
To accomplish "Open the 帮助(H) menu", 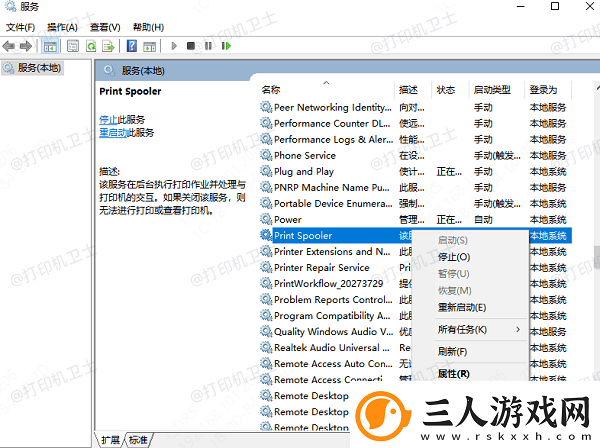I will (148, 27).
